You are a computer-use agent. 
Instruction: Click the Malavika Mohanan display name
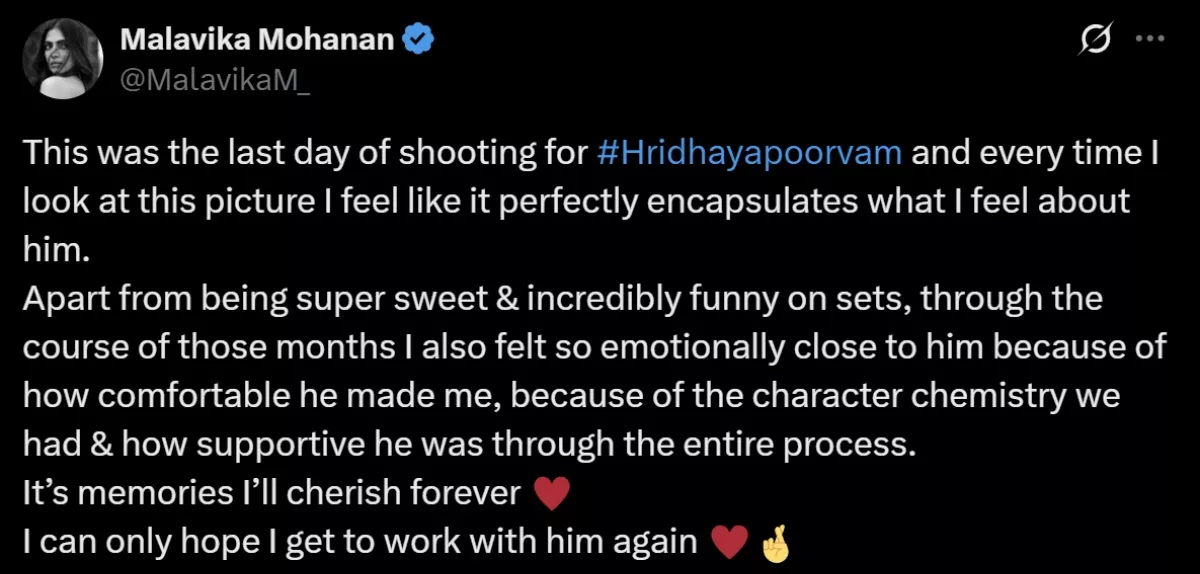tap(258, 39)
